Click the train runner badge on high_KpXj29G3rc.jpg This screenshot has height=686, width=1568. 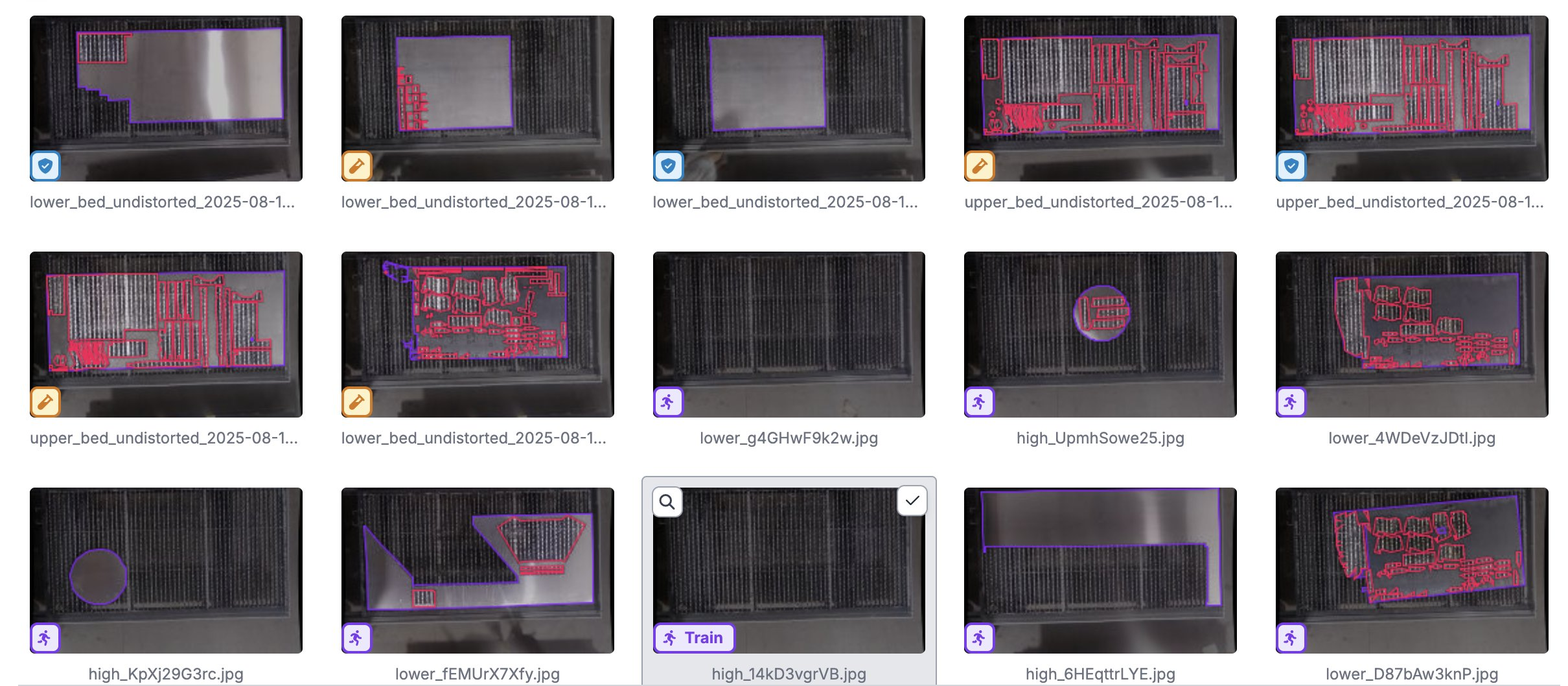(45, 638)
